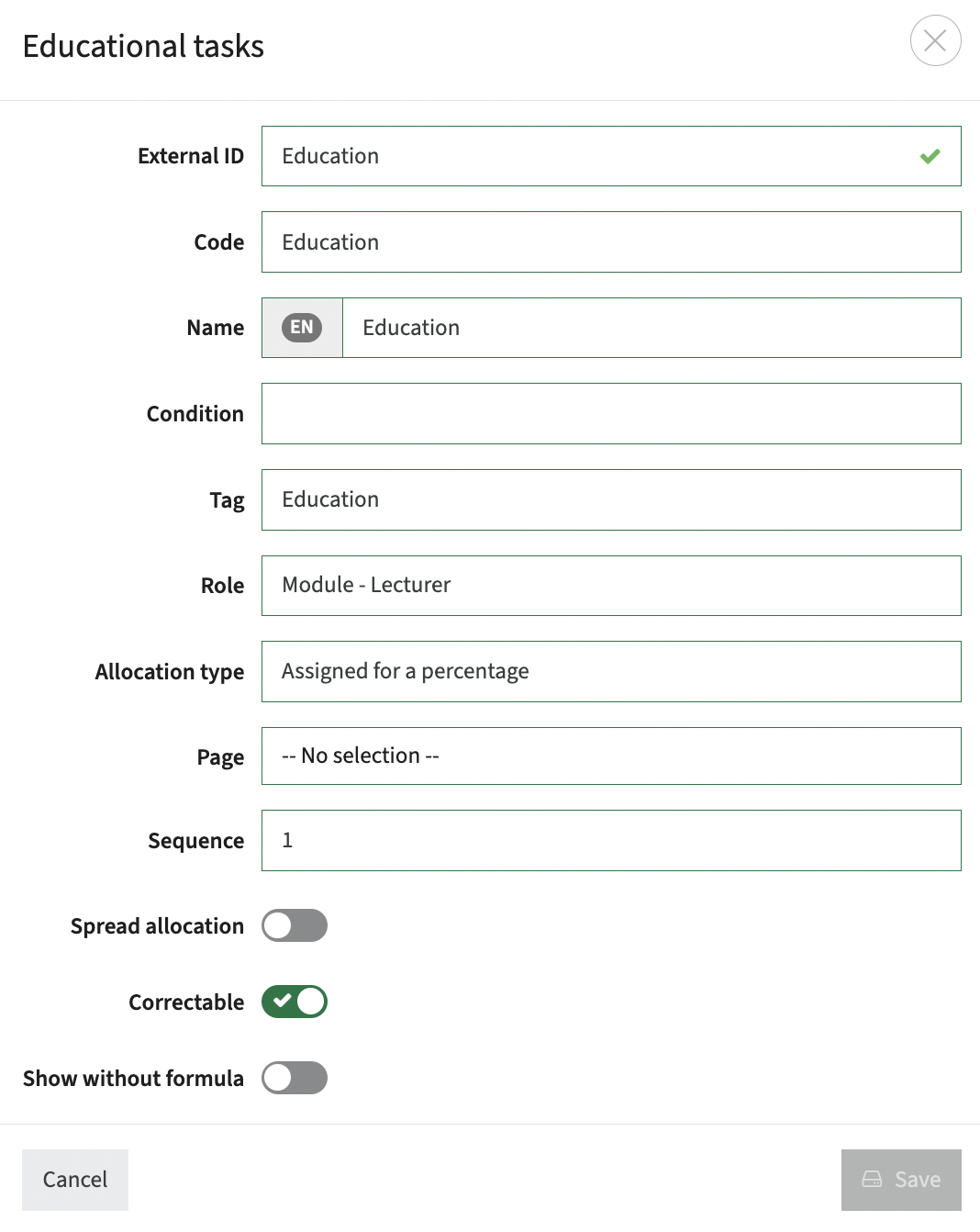Open the Role dropdown
This screenshot has width=980, height=1232.
(x=611, y=586)
